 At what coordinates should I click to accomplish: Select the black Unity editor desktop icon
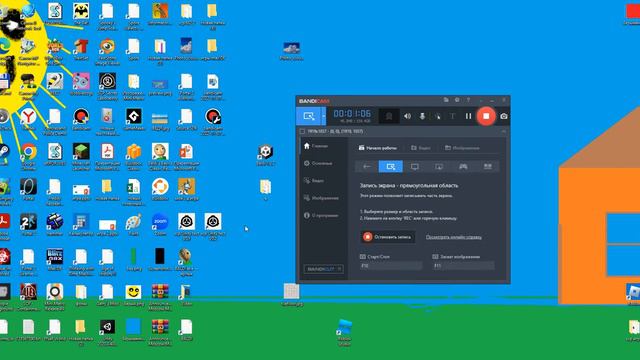[107, 332]
